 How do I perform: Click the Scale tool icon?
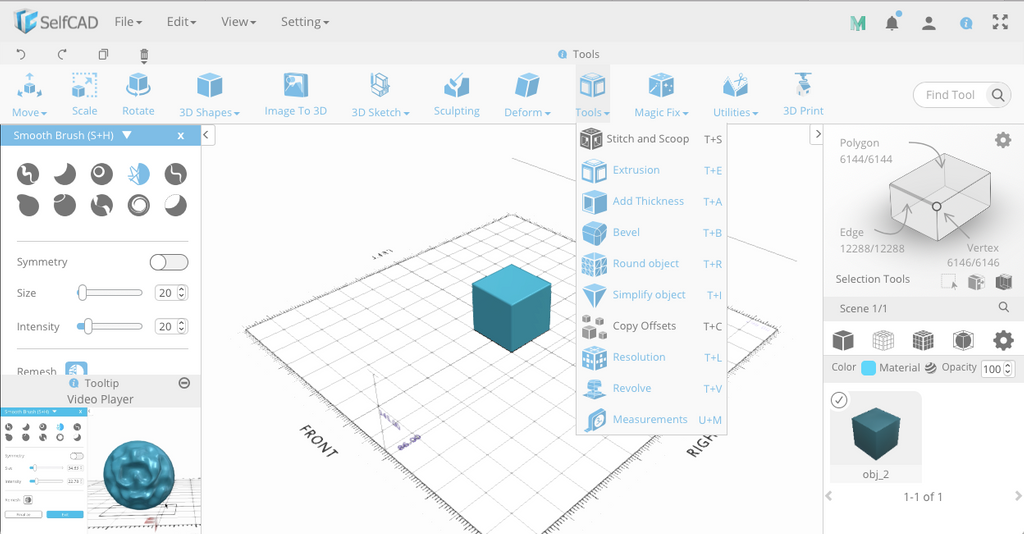tap(84, 86)
